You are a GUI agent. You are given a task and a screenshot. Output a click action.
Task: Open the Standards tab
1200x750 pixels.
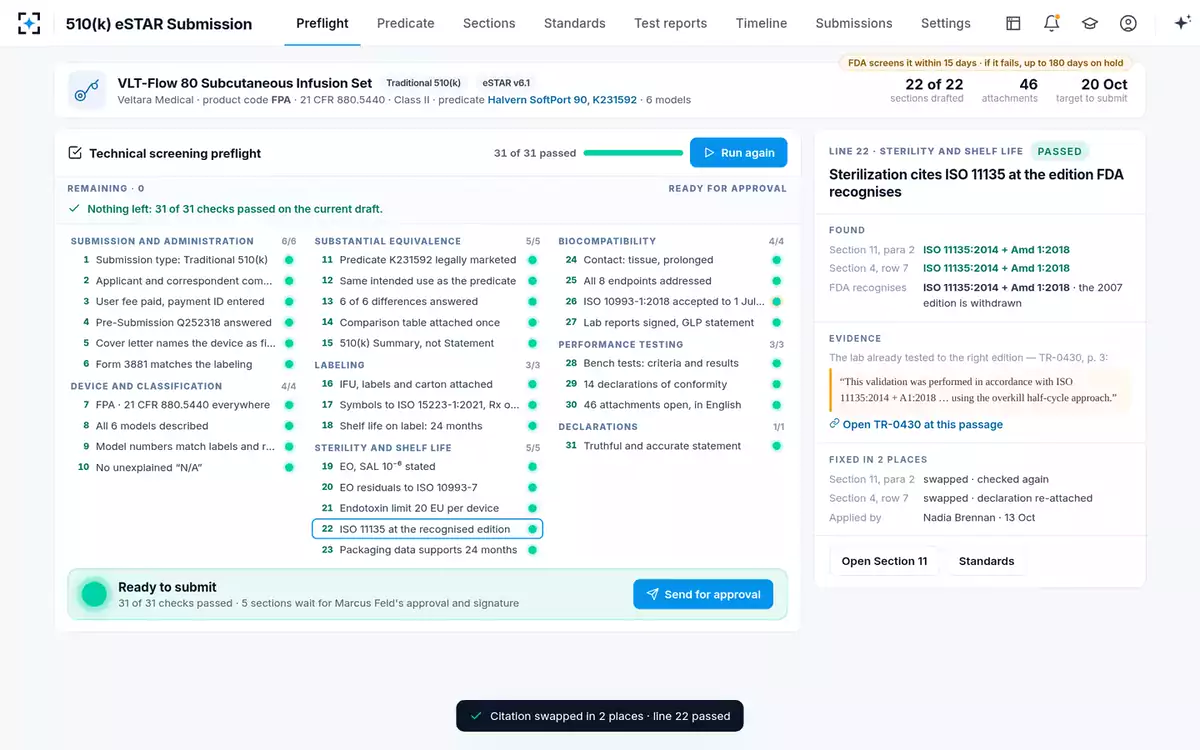(574, 23)
